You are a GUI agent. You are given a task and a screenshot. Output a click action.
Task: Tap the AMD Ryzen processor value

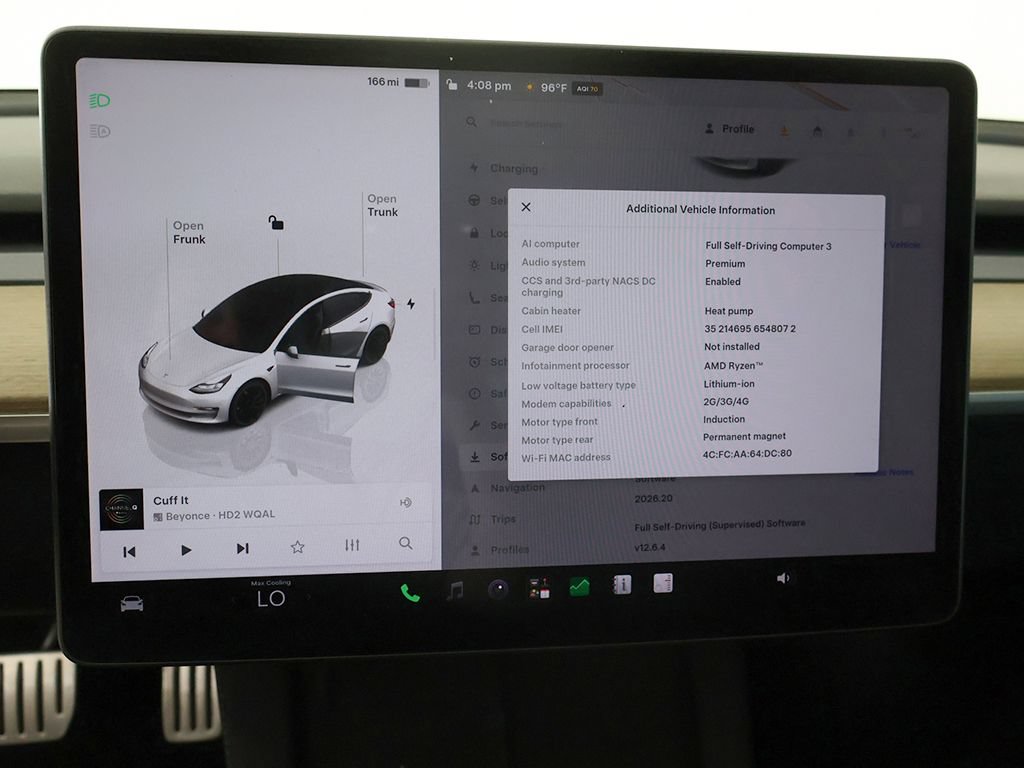click(x=733, y=366)
